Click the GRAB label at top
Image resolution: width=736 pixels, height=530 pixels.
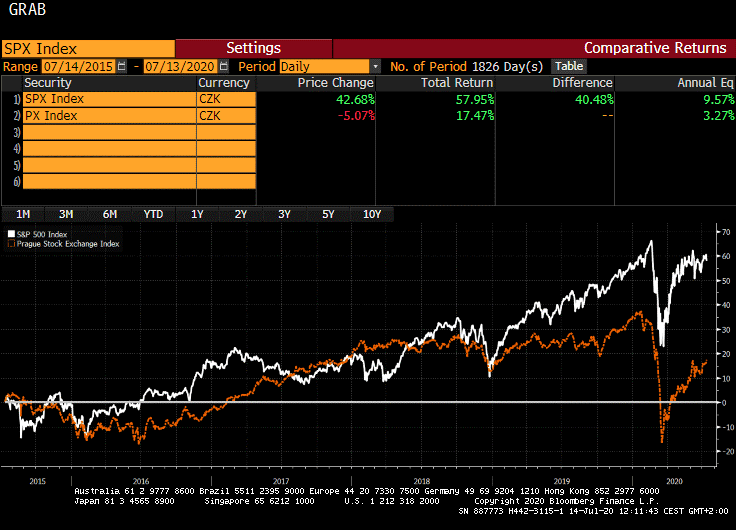pyautogui.click(x=27, y=9)
